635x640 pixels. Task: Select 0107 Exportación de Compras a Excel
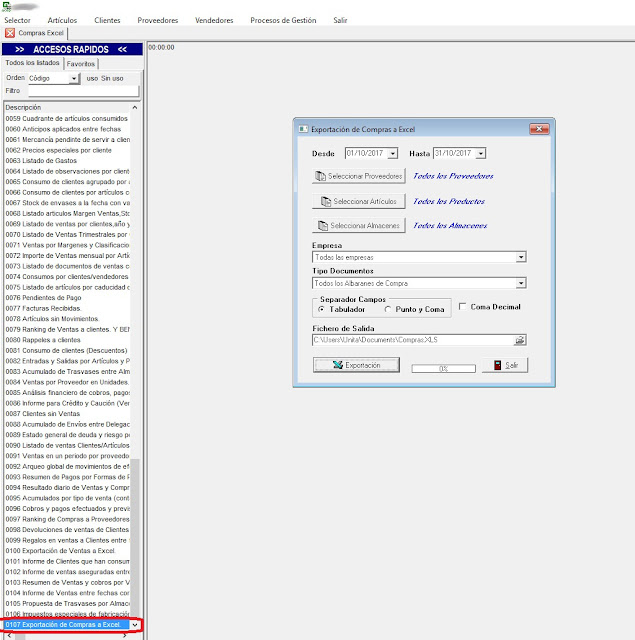click(x=67, y=625)
